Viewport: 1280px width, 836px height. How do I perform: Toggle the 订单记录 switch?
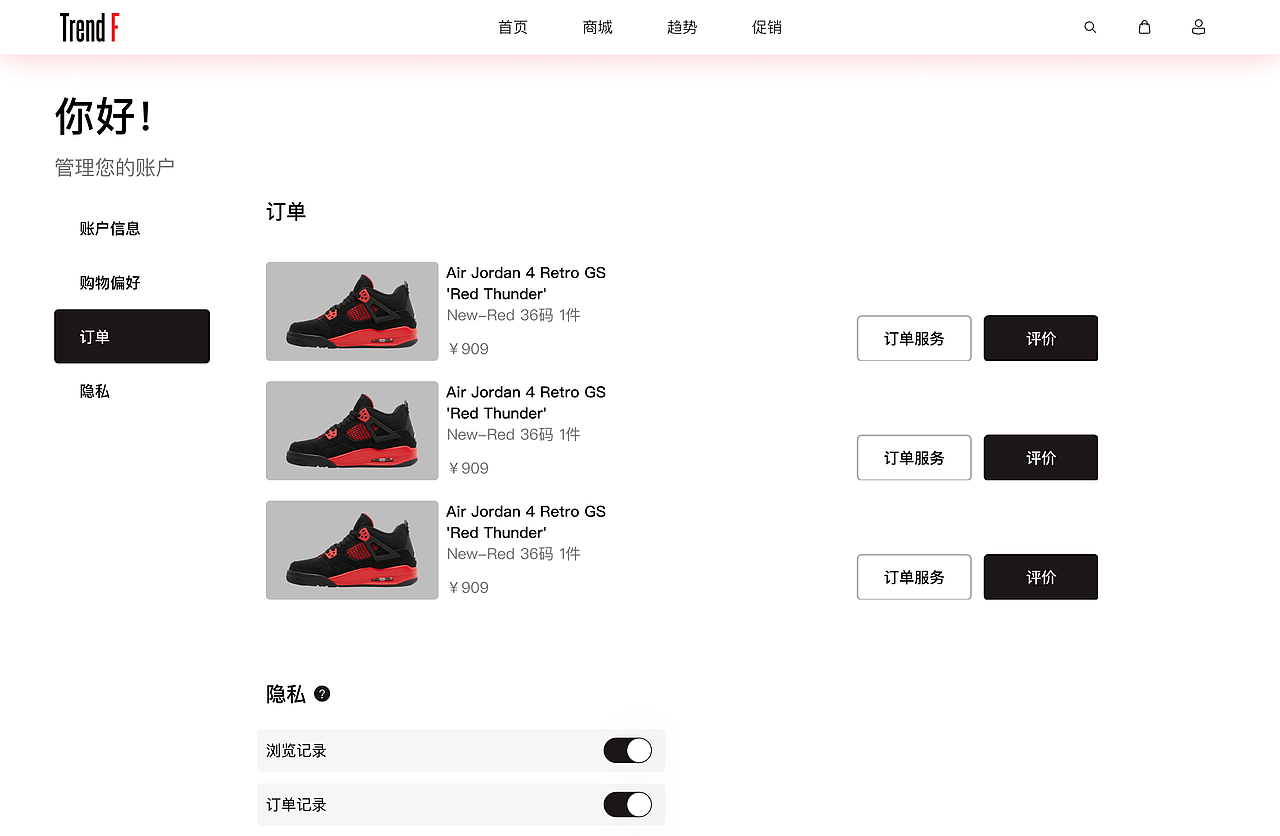627,804
